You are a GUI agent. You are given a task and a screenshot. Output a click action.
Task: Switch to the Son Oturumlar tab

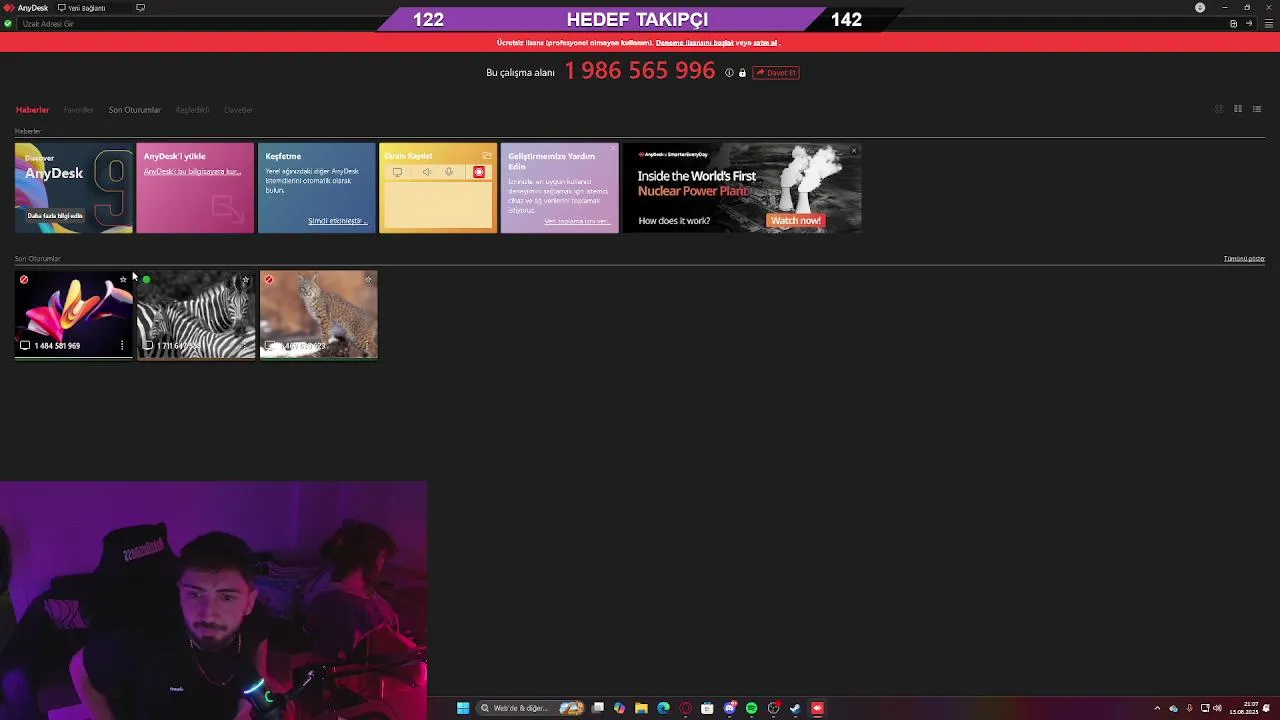click(x=134, y=110)
